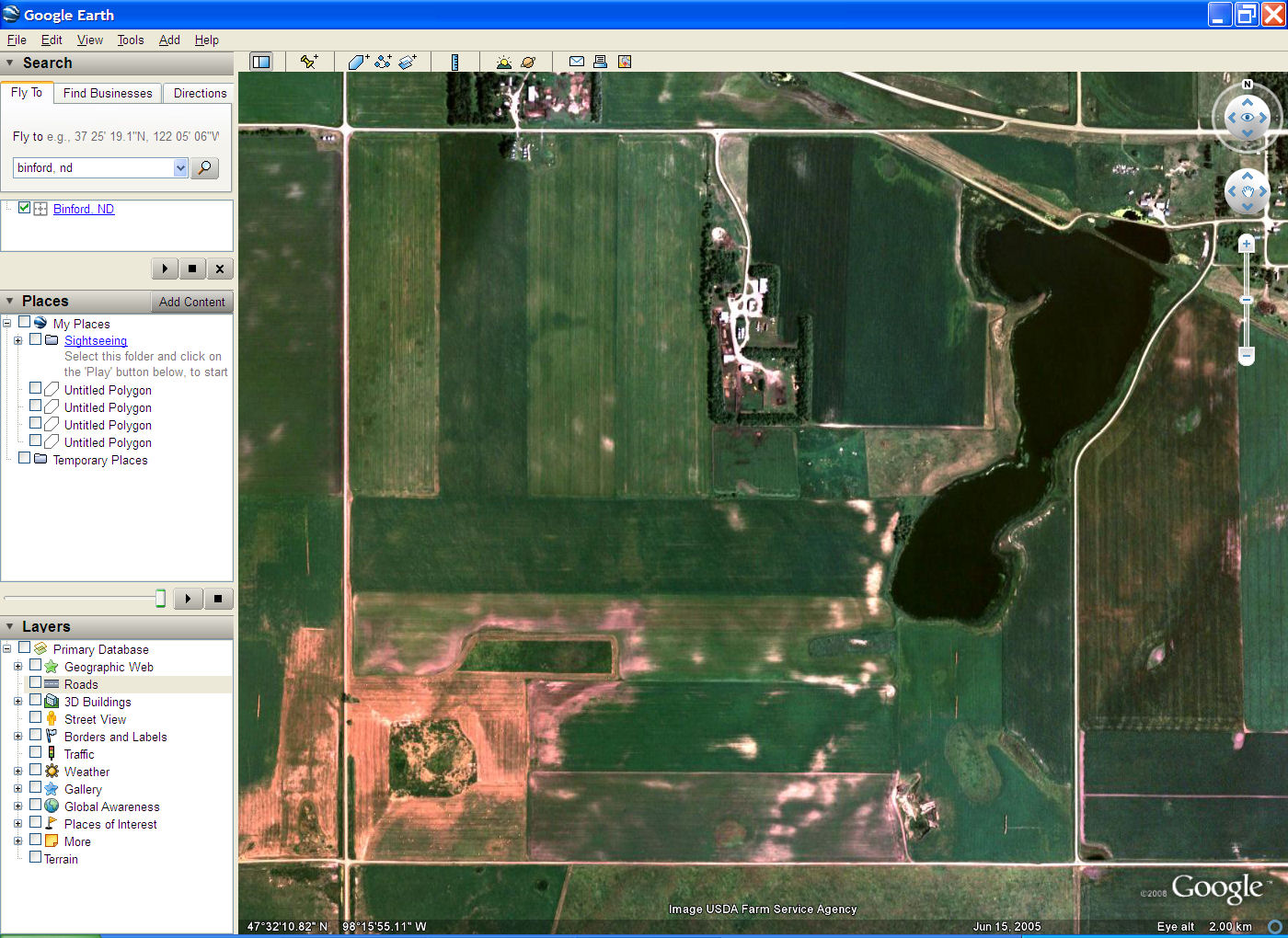Clear search results with X button

pos(219,269)
